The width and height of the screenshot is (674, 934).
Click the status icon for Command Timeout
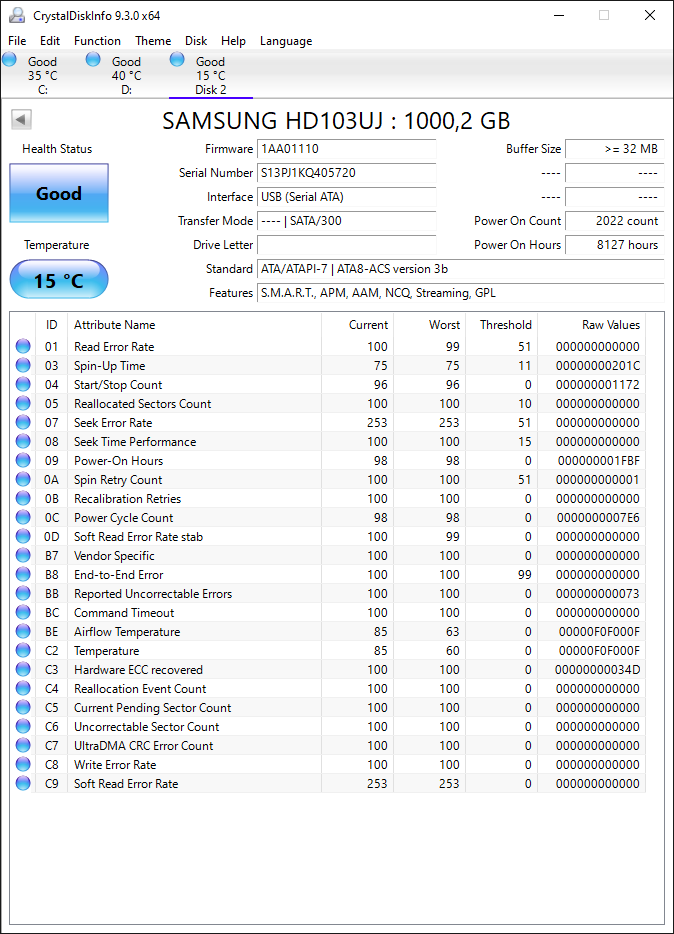point(23,612)
